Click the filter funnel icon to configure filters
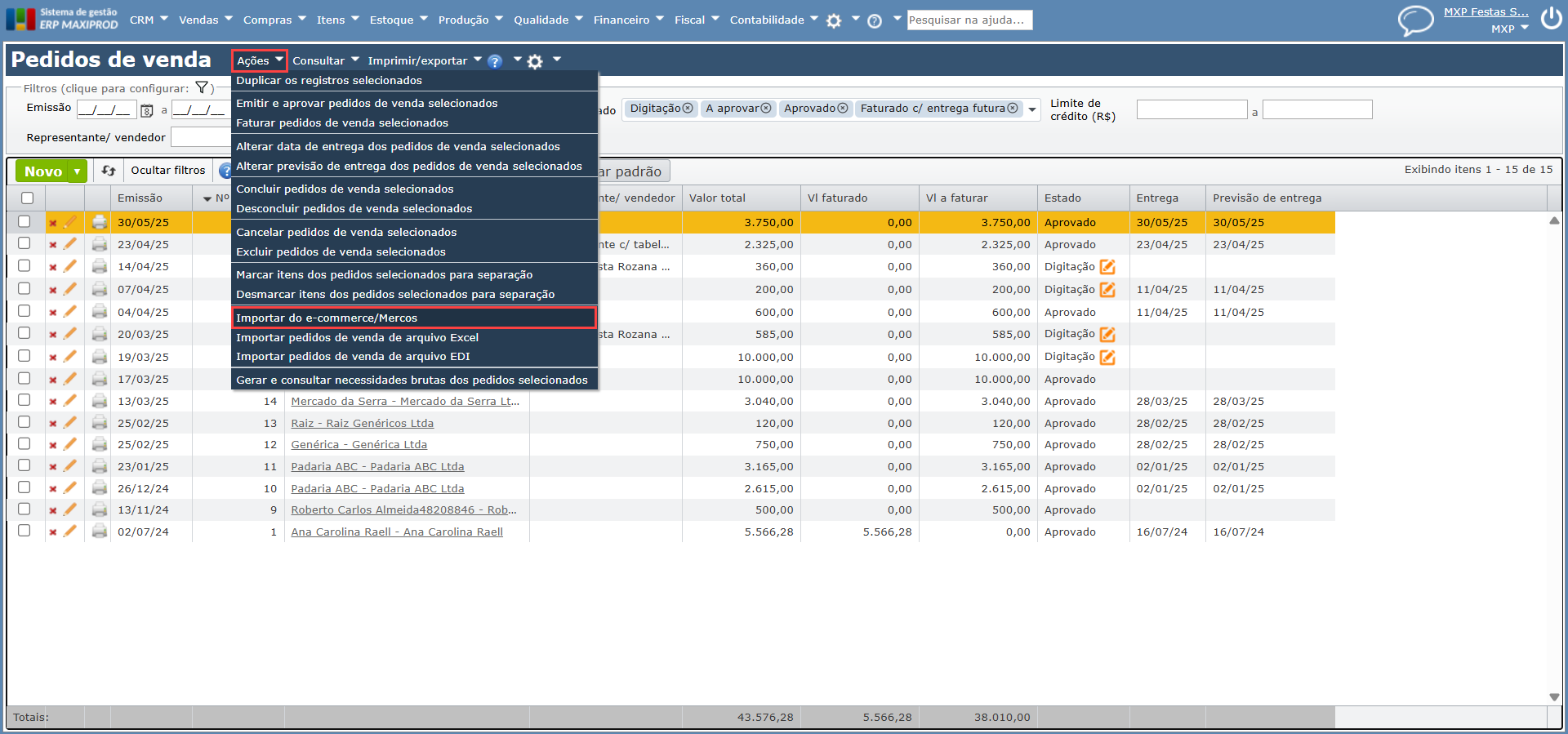The image size is (1568, 734). (x=202, y=88)
